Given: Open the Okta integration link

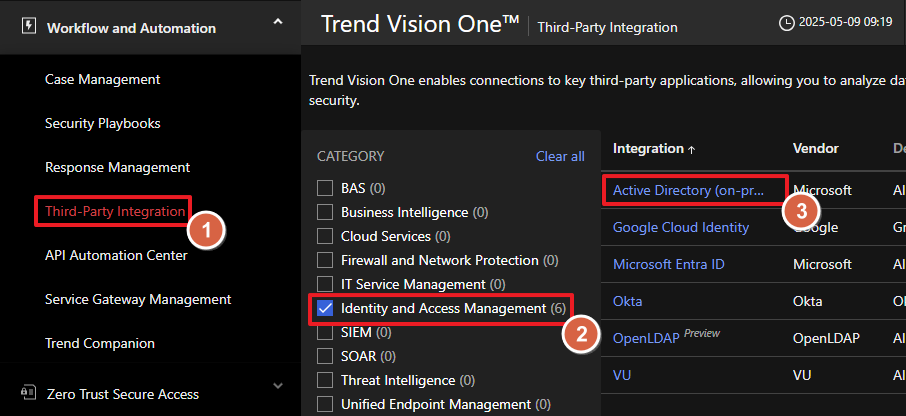Looking at the screenshot, I should click(627, 301).
